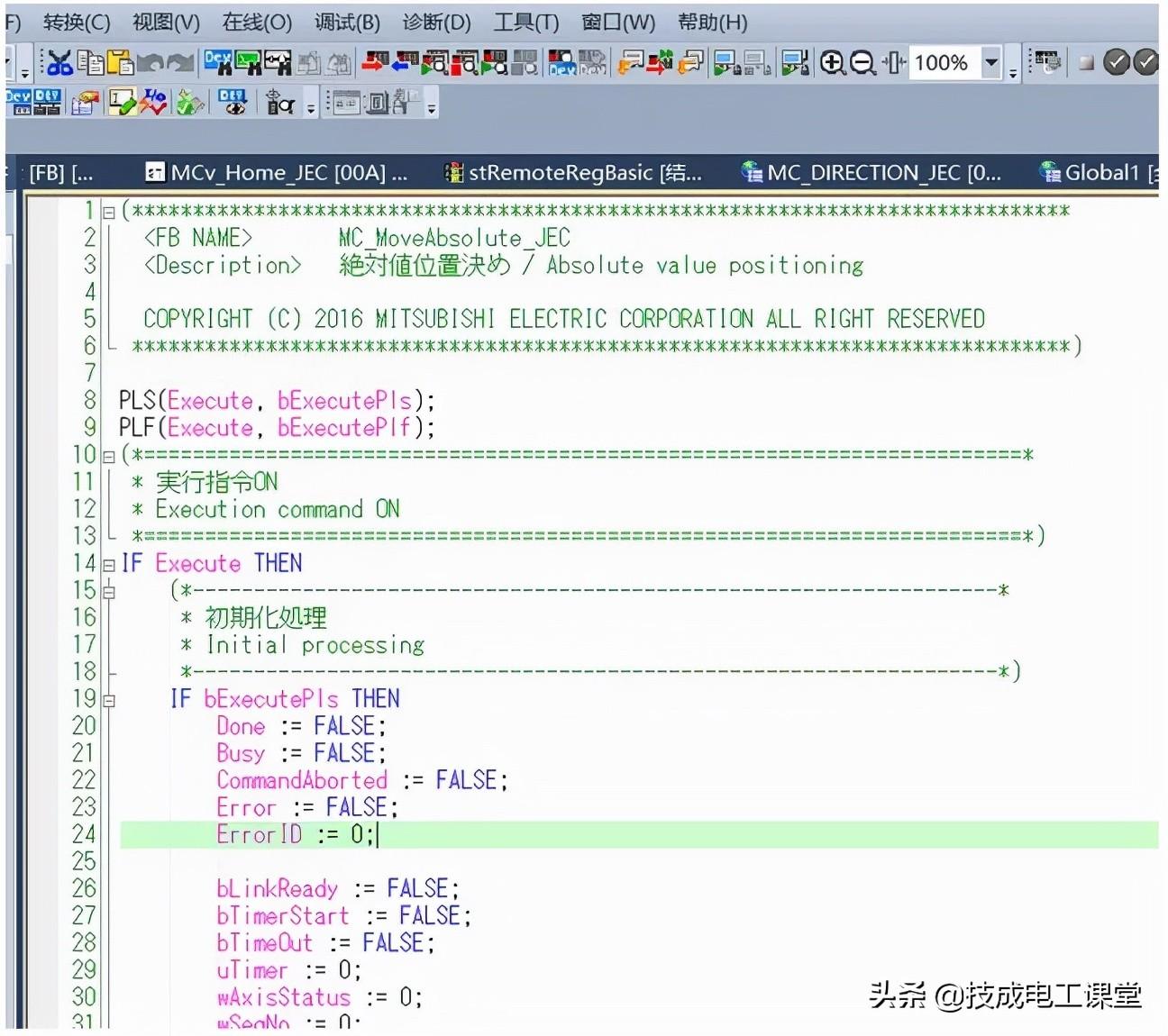Click the Zoom Out magnifier
Image resolution: width=1168 pixels, height=1036 pixels.
pos(862,62)
